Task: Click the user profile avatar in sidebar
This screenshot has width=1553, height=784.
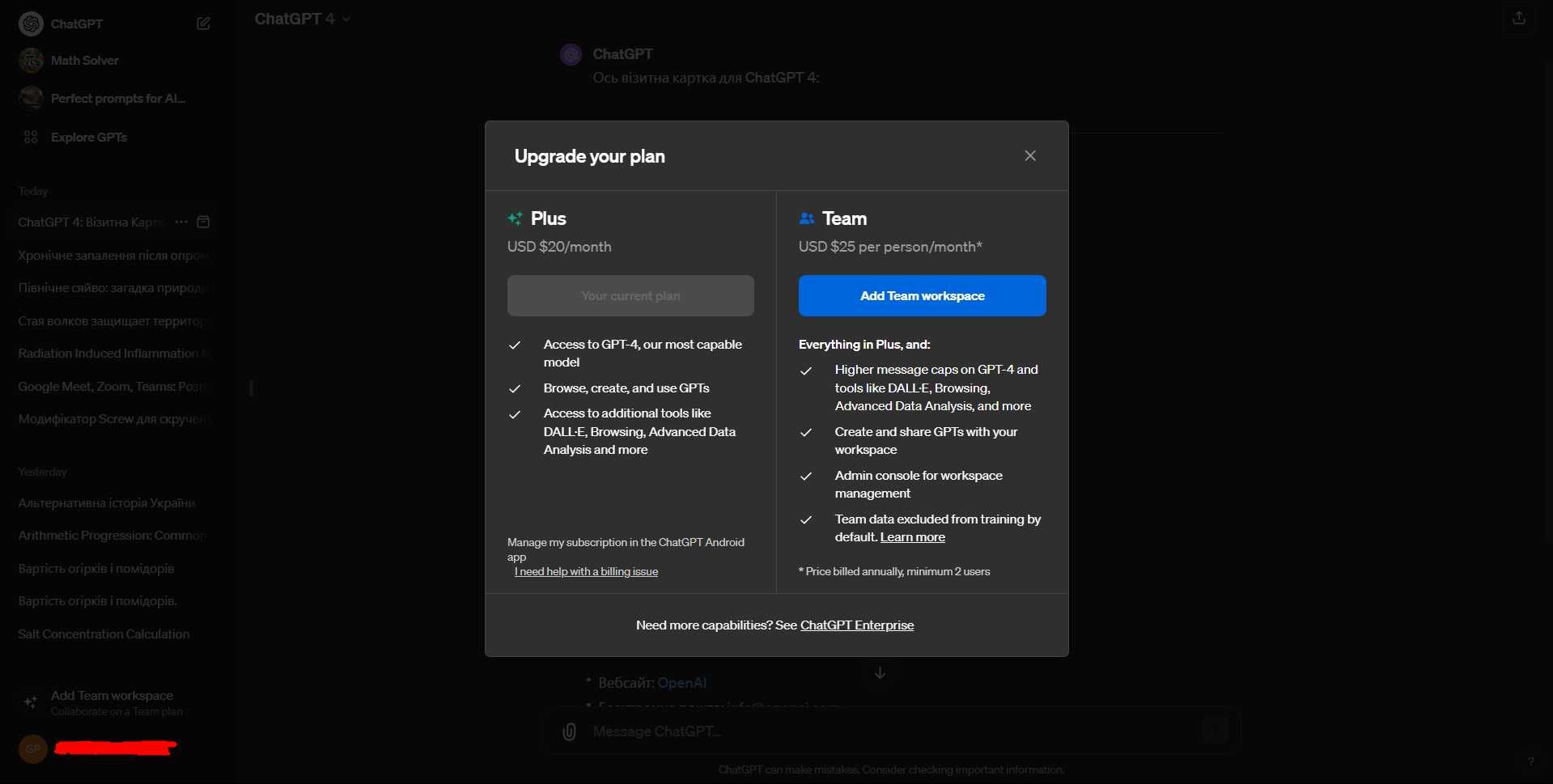Action: (33, 749)
